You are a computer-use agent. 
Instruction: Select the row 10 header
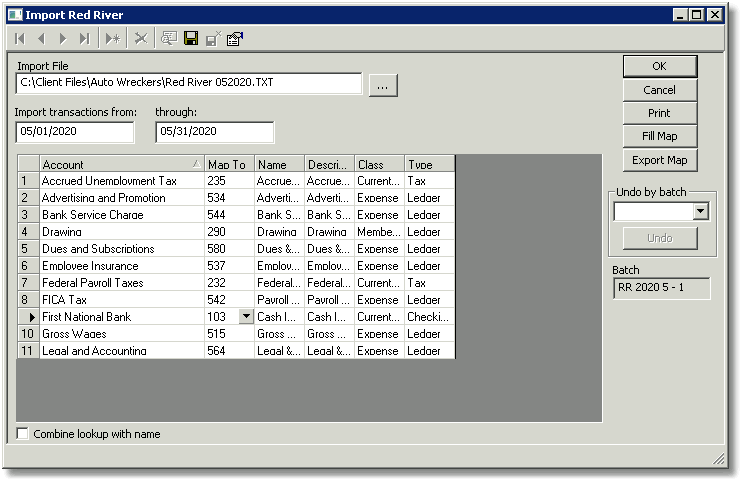pos(28,334)
